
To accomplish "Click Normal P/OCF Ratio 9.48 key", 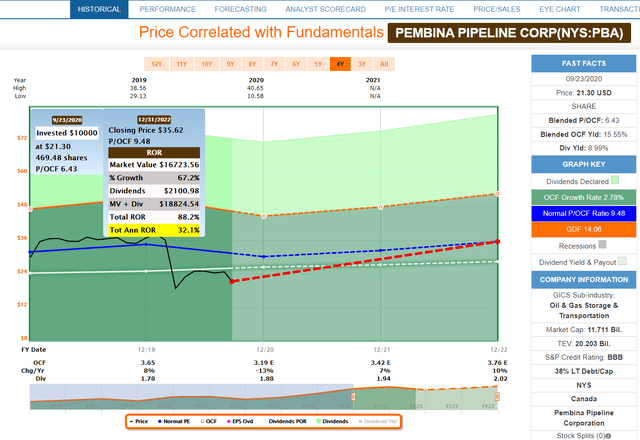I will [x=584, y=213].
